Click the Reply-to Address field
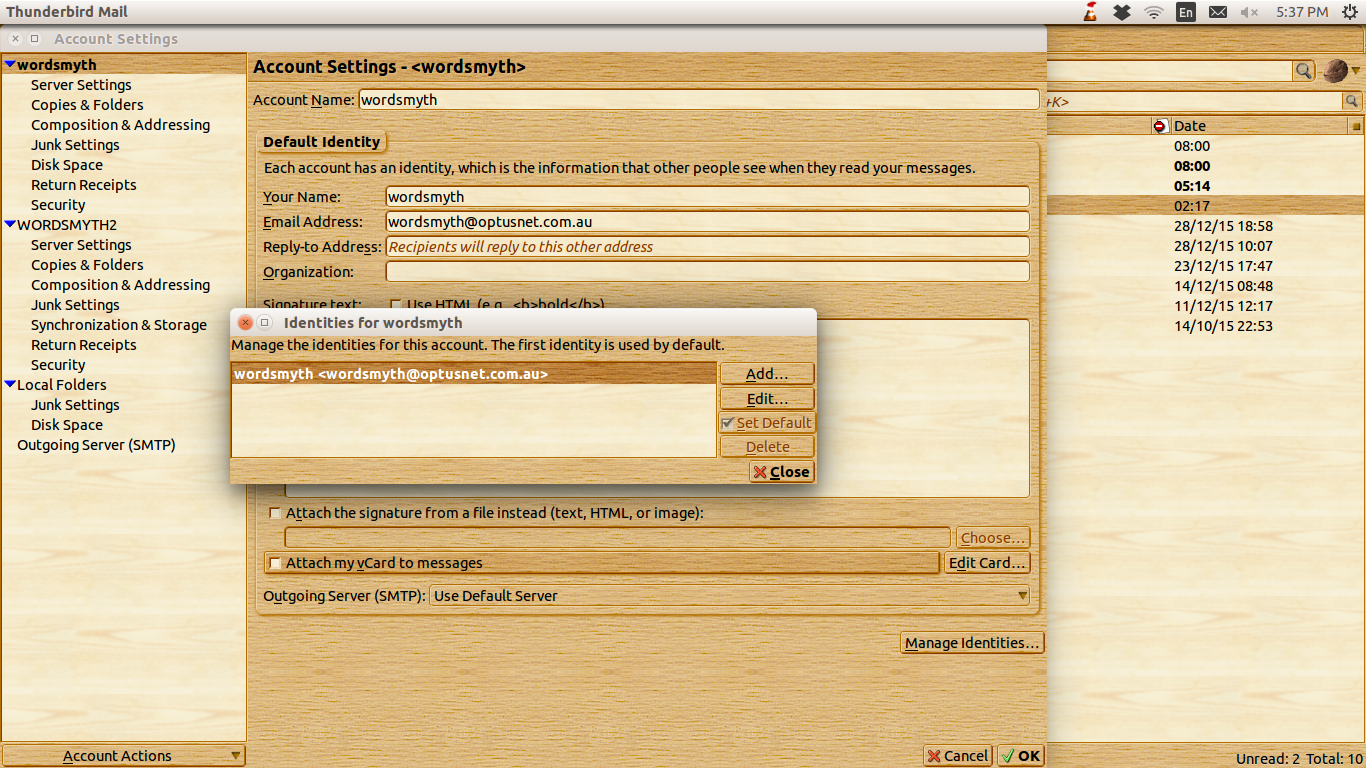Screen dimensions: 1366x768 click(708, 247)
